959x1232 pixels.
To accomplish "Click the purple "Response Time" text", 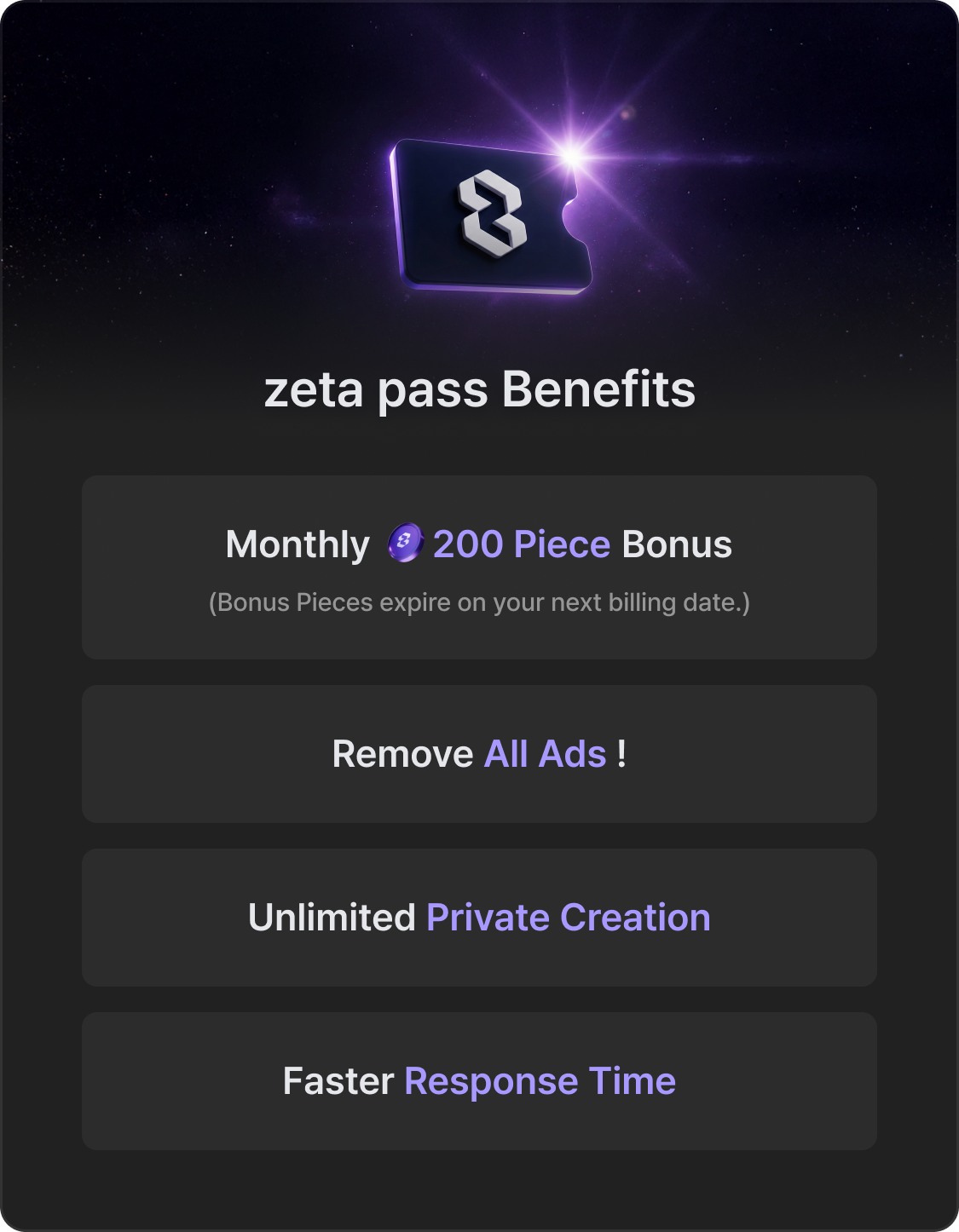I will click(x=540, y=1081).
